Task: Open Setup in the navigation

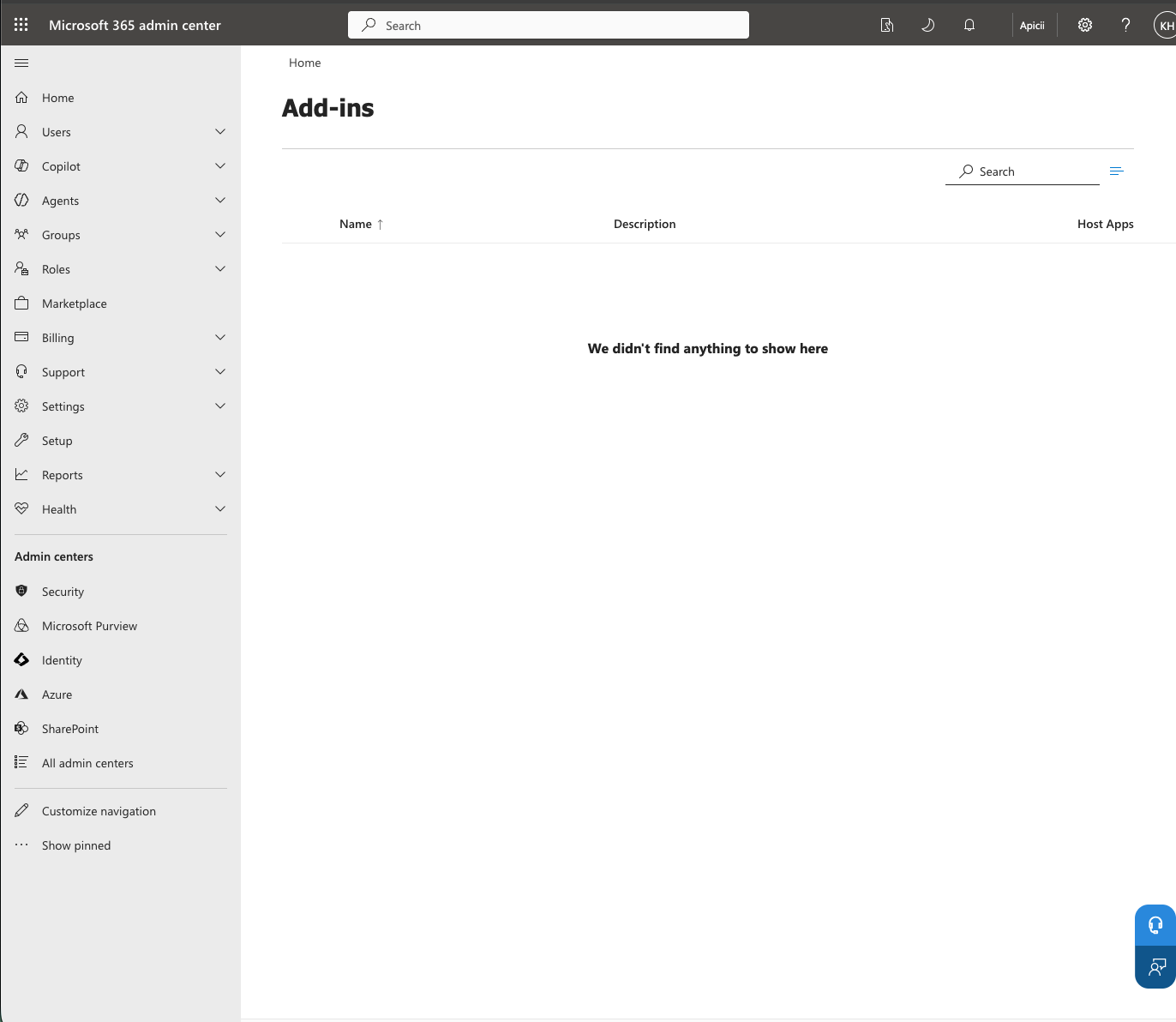Action: [120, 441]
